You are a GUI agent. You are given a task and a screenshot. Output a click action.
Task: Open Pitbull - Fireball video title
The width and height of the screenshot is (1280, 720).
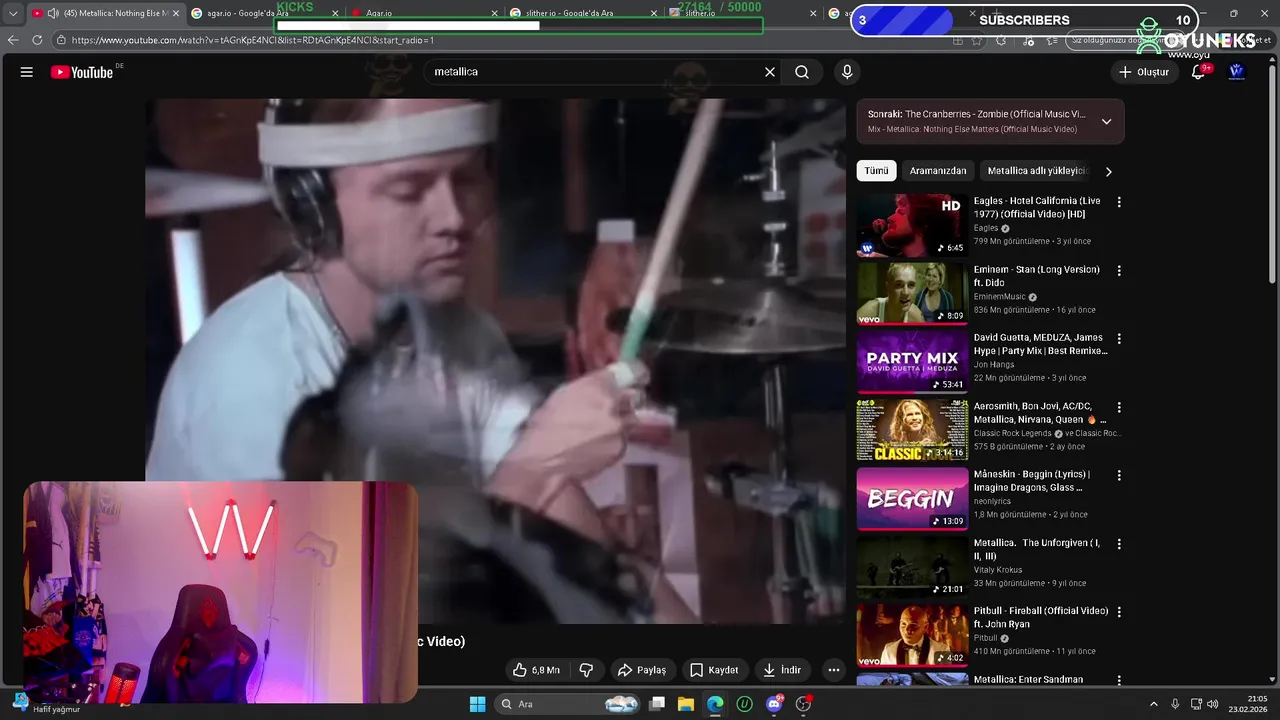[1041, 617]
